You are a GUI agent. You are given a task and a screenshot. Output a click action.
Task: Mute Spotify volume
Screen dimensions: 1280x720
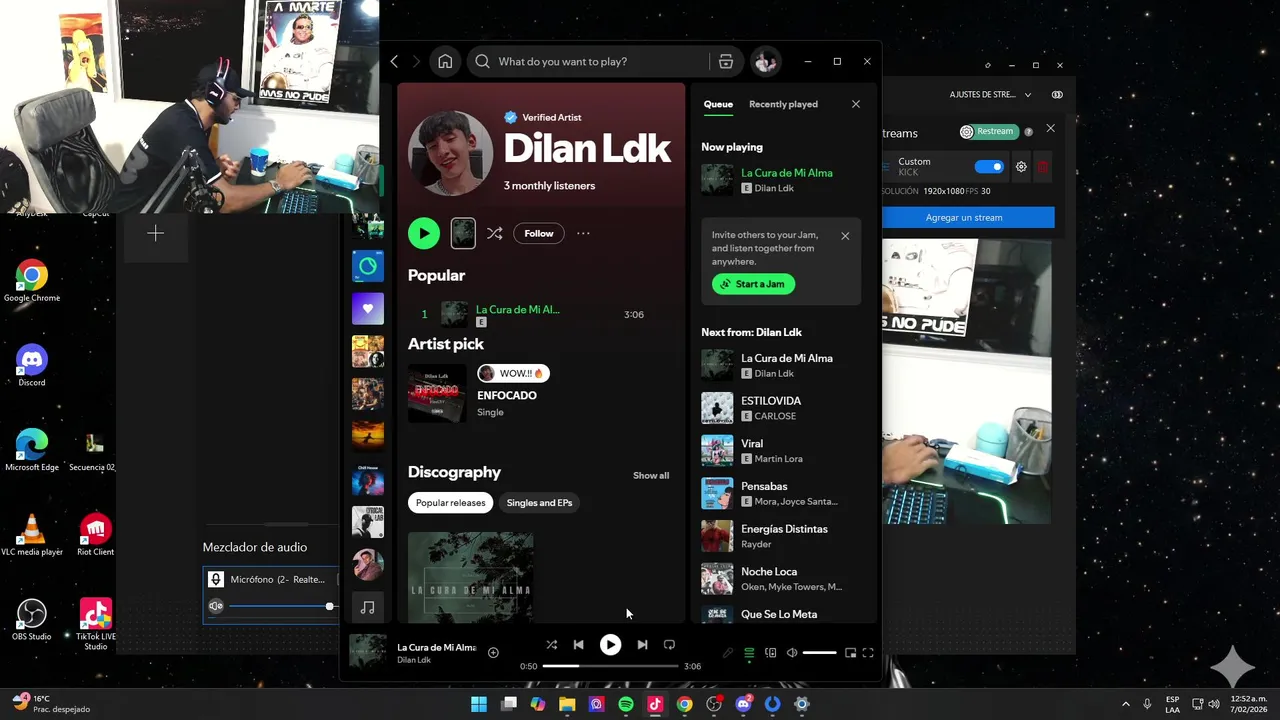(x=792, y=653)
